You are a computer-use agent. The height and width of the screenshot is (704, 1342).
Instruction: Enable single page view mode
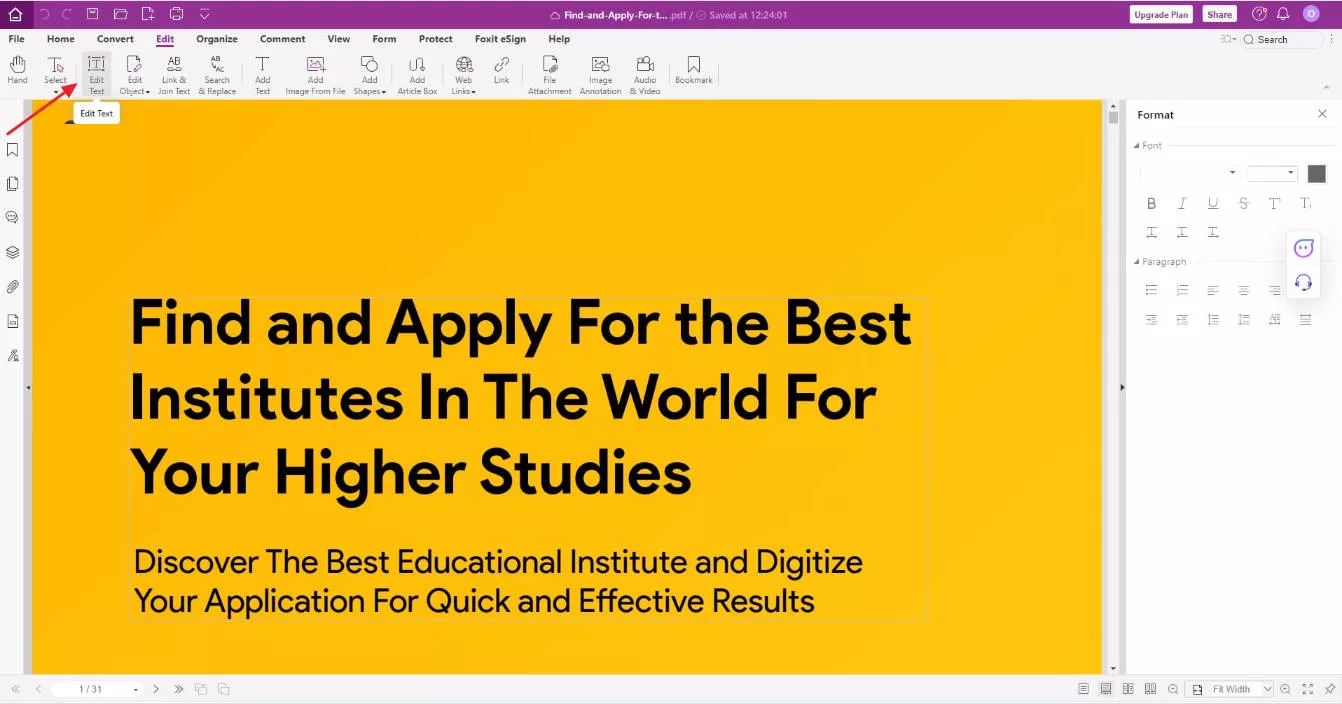click(x=1084, y=689)
